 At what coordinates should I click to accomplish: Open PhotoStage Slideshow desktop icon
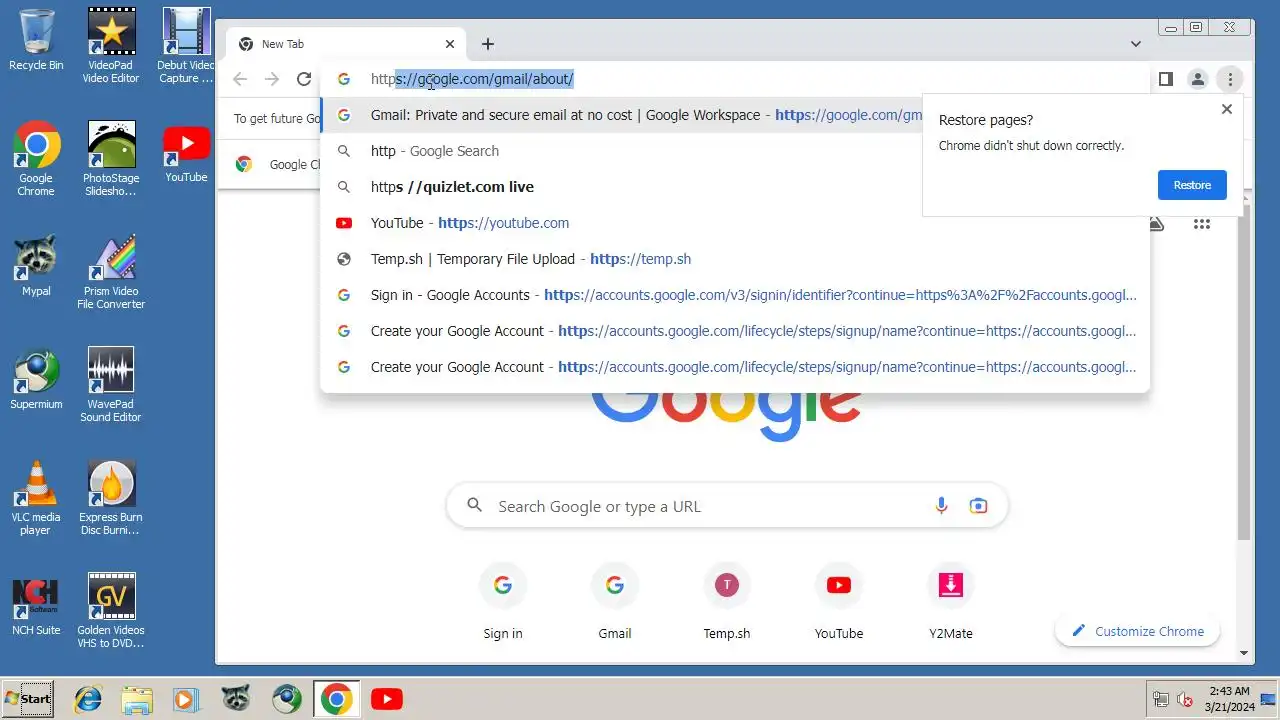click(x=111, y=159)
